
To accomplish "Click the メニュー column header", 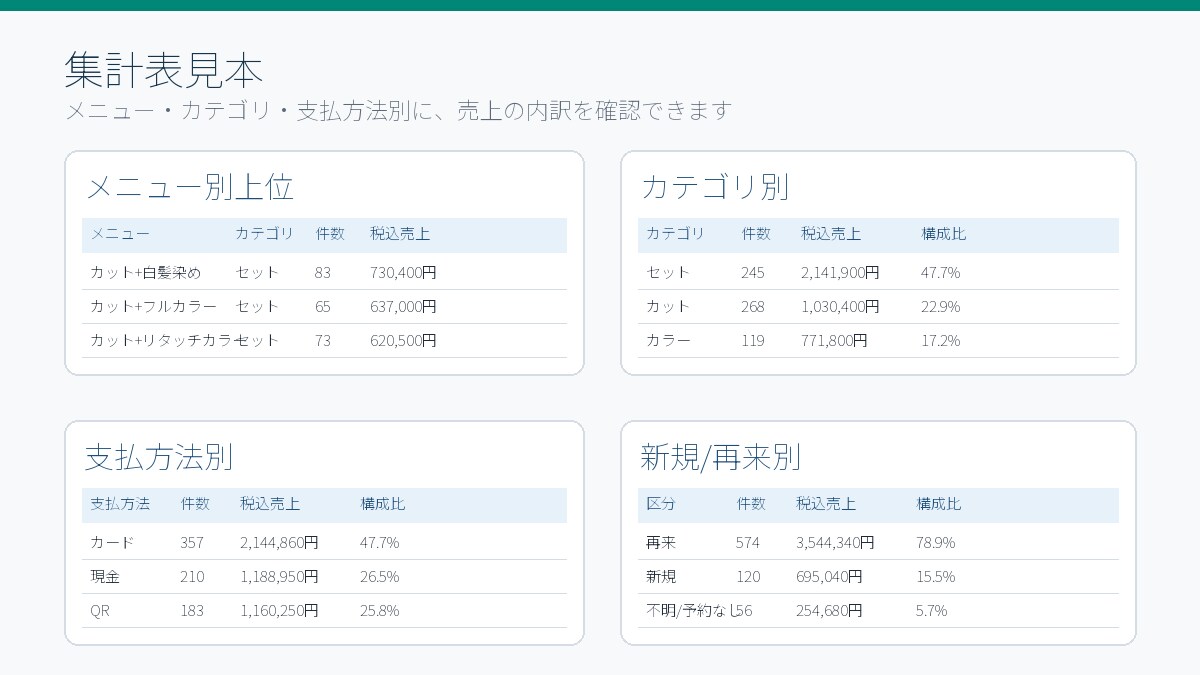I will pyautogui.click(x=120, y=234).
